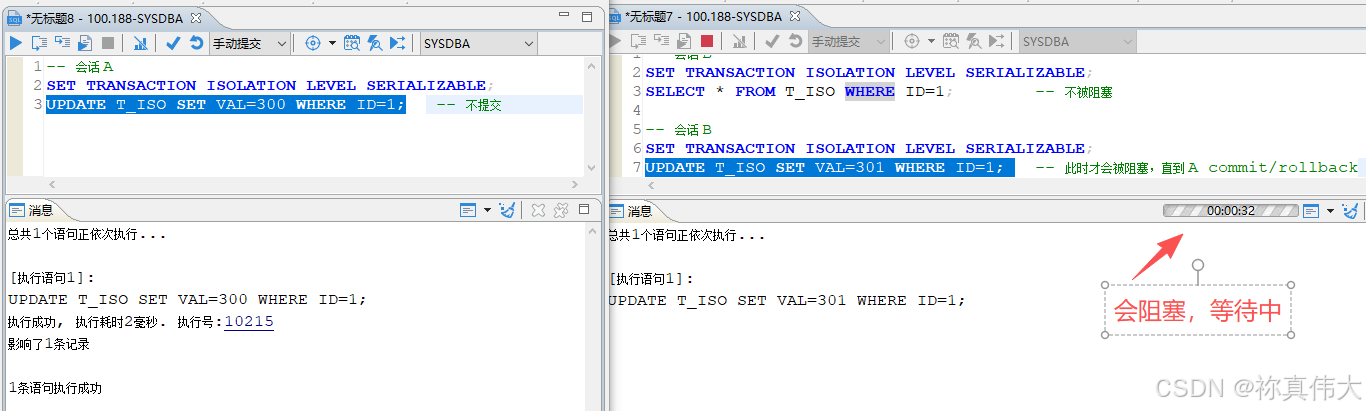
Task: Click '-- 不提交' comment in 无标题8 editor
Action: [468, 105]
